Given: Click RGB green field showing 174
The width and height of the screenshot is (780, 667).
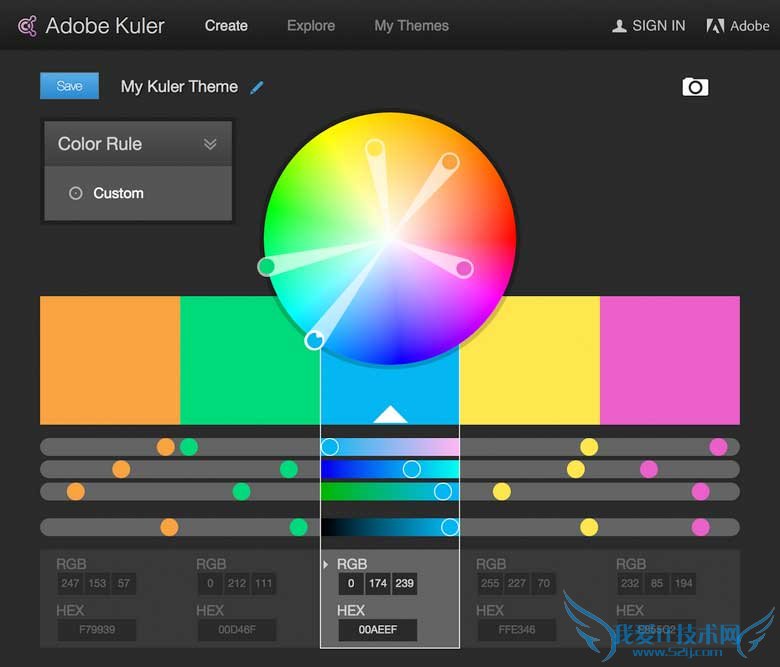Looking at the screenshot, I should (x=378, y=583).
